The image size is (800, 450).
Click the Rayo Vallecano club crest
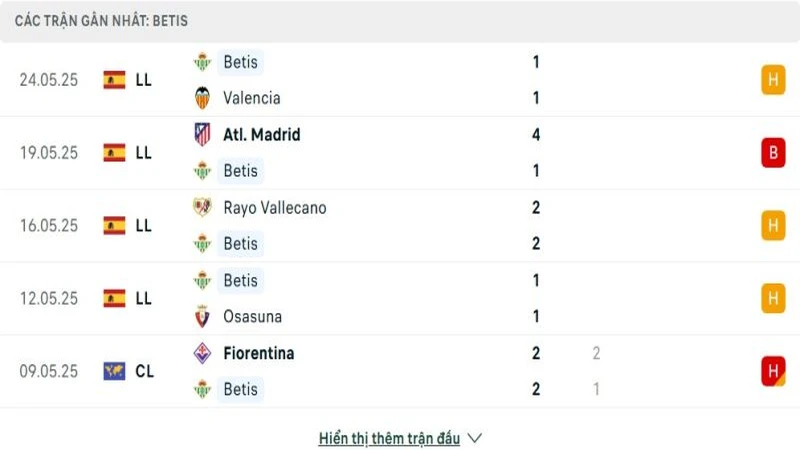tap(202, 207)
